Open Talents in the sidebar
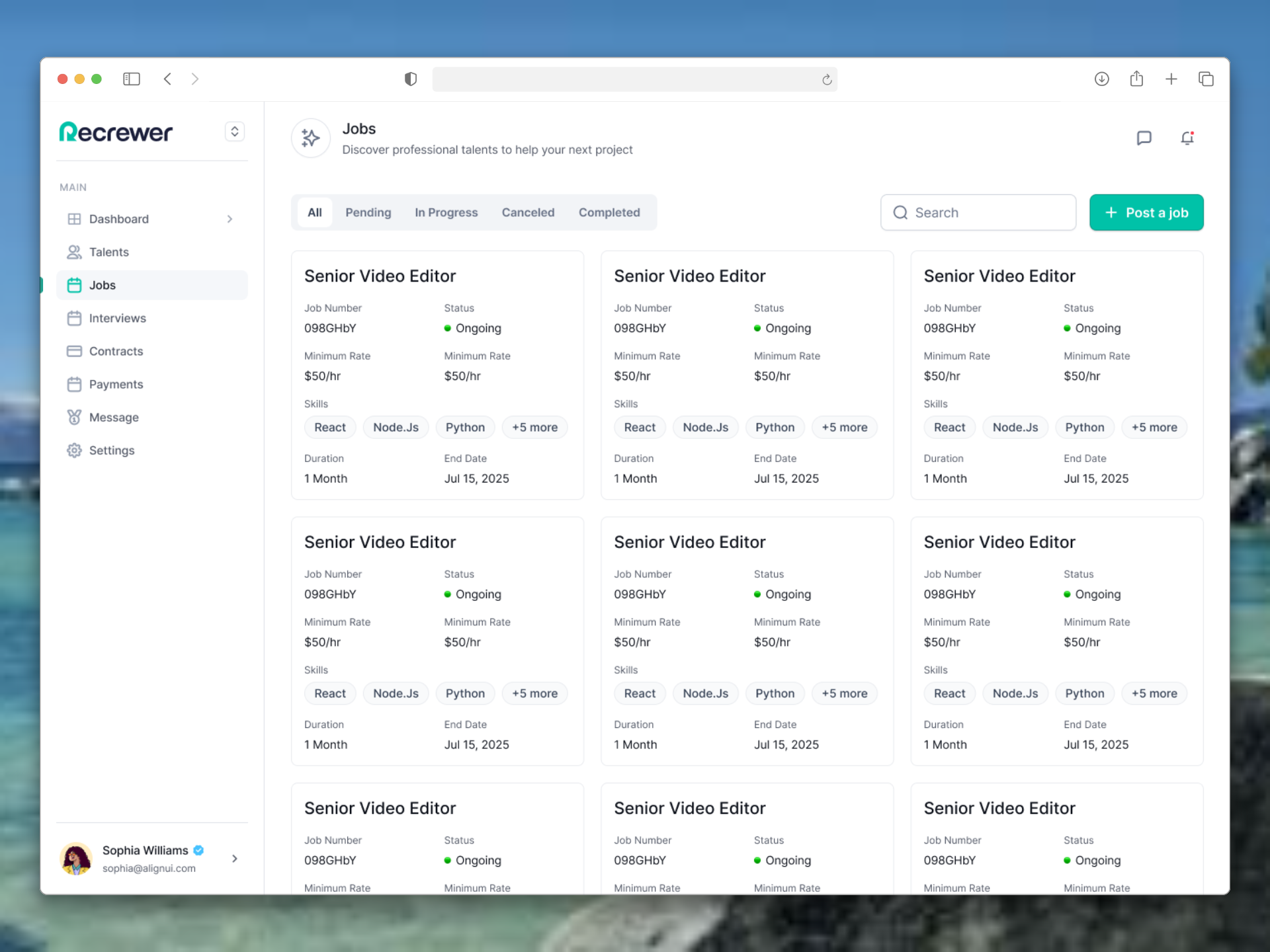The image size is (1270, 952). pyautogui.click(x=109, y=252)
